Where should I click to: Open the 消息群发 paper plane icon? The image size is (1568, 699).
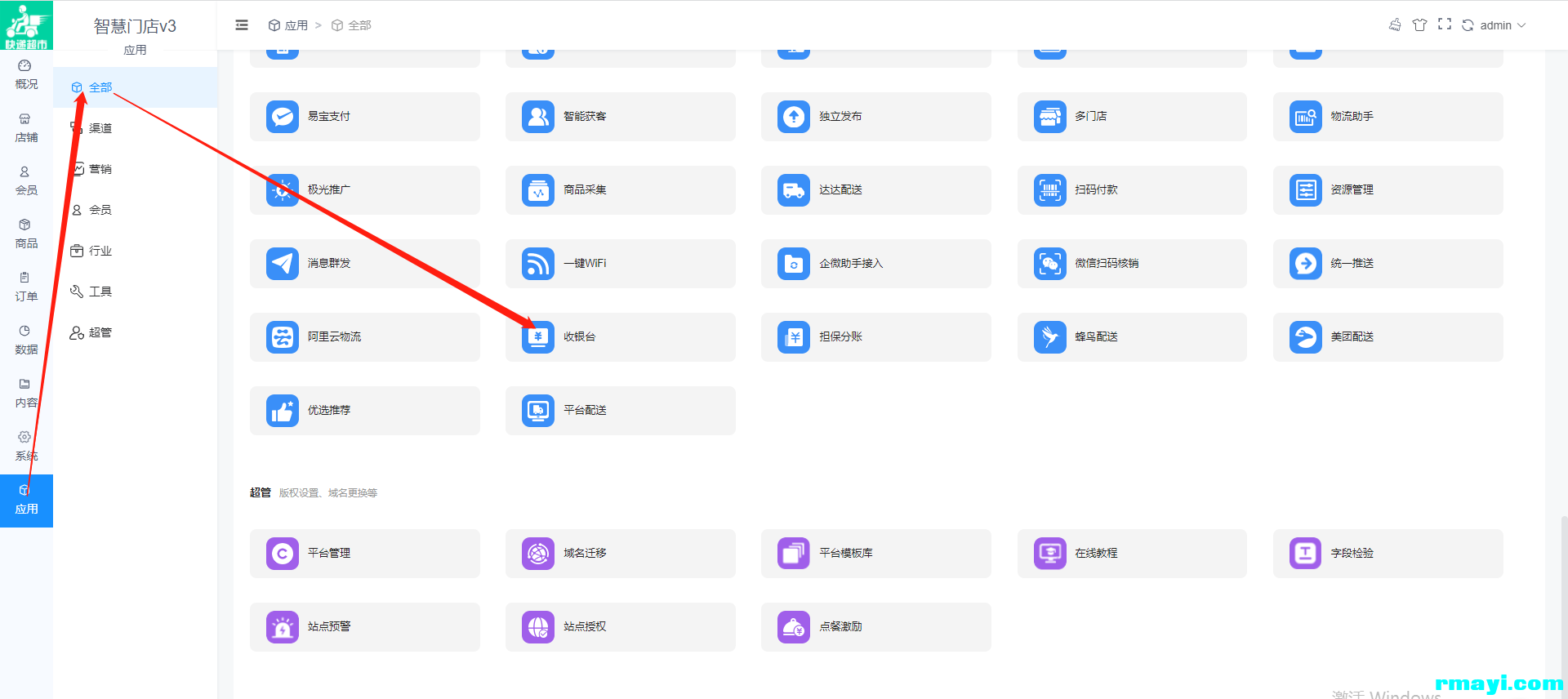[x=283, y=264]
